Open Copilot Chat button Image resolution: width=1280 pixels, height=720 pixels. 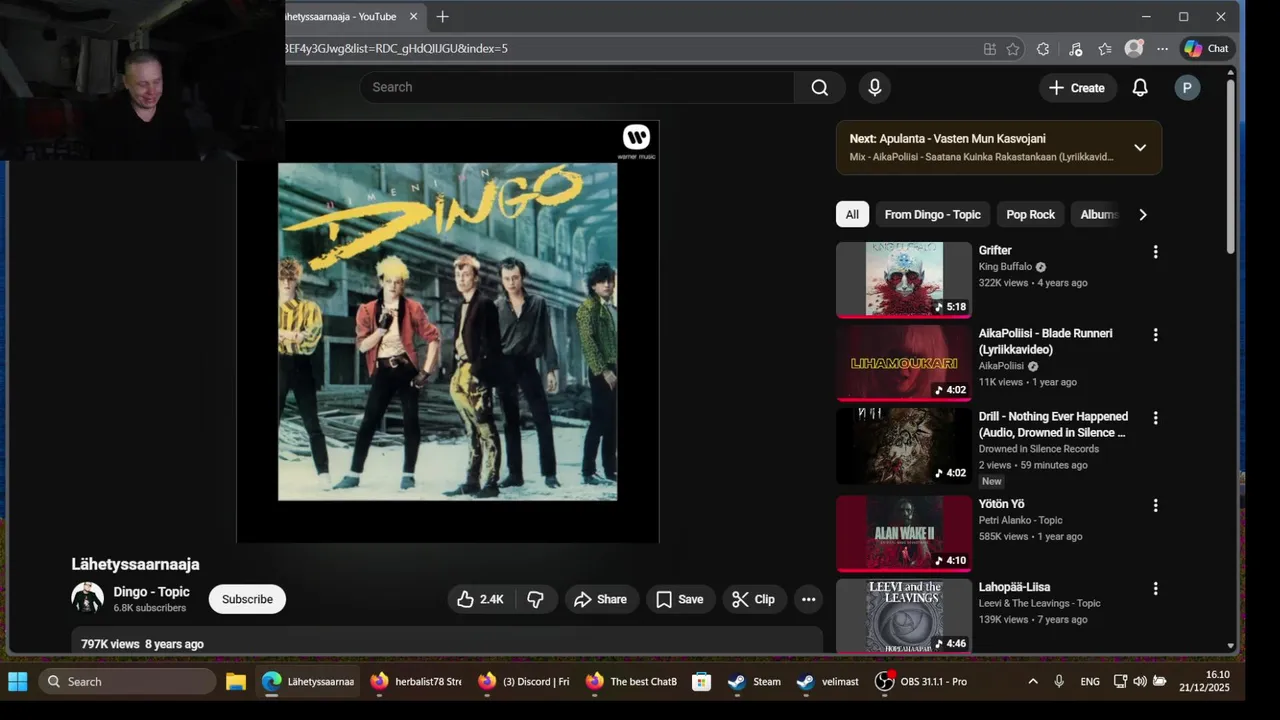1206,48
